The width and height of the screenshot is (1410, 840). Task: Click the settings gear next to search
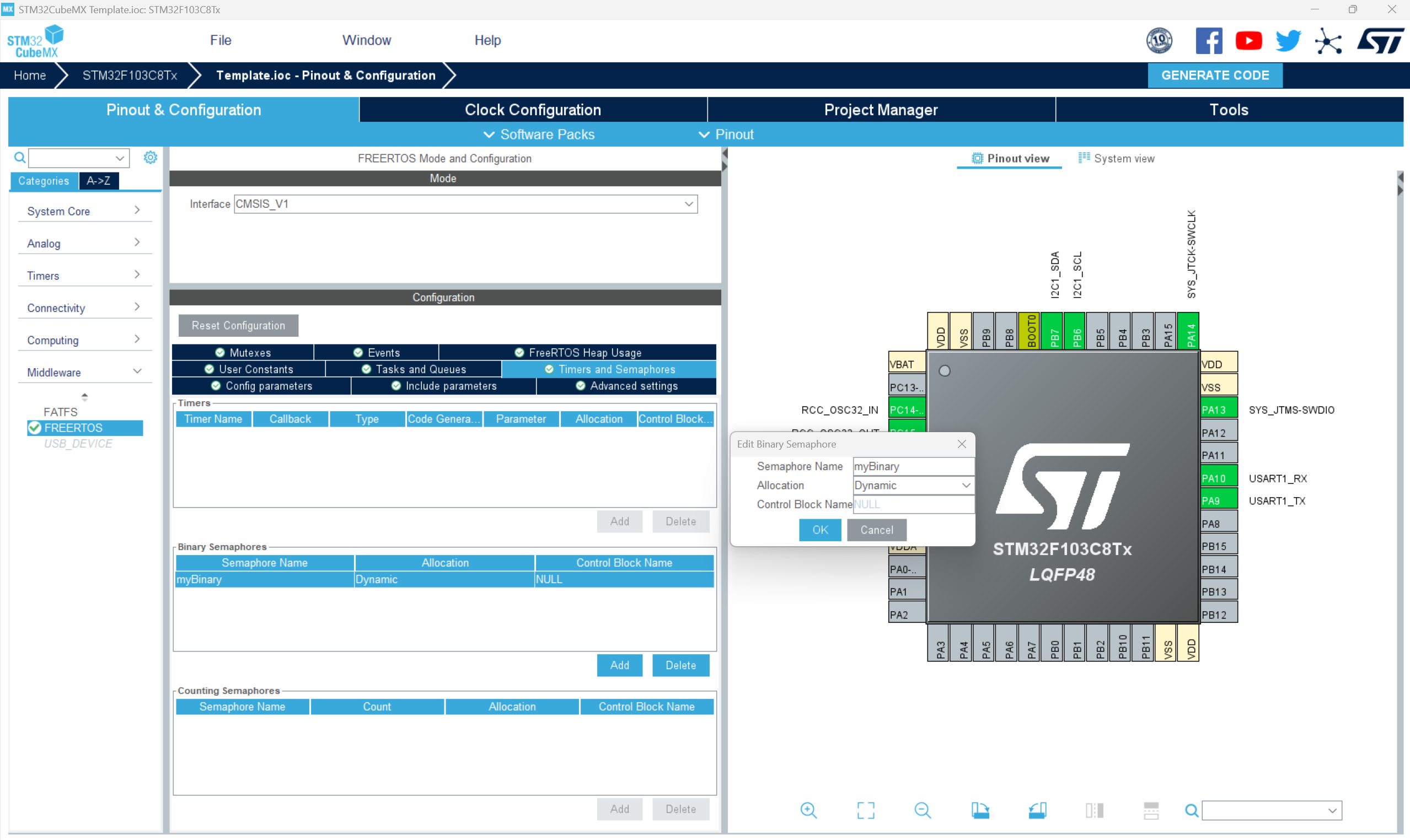click(x=150, y=157)
